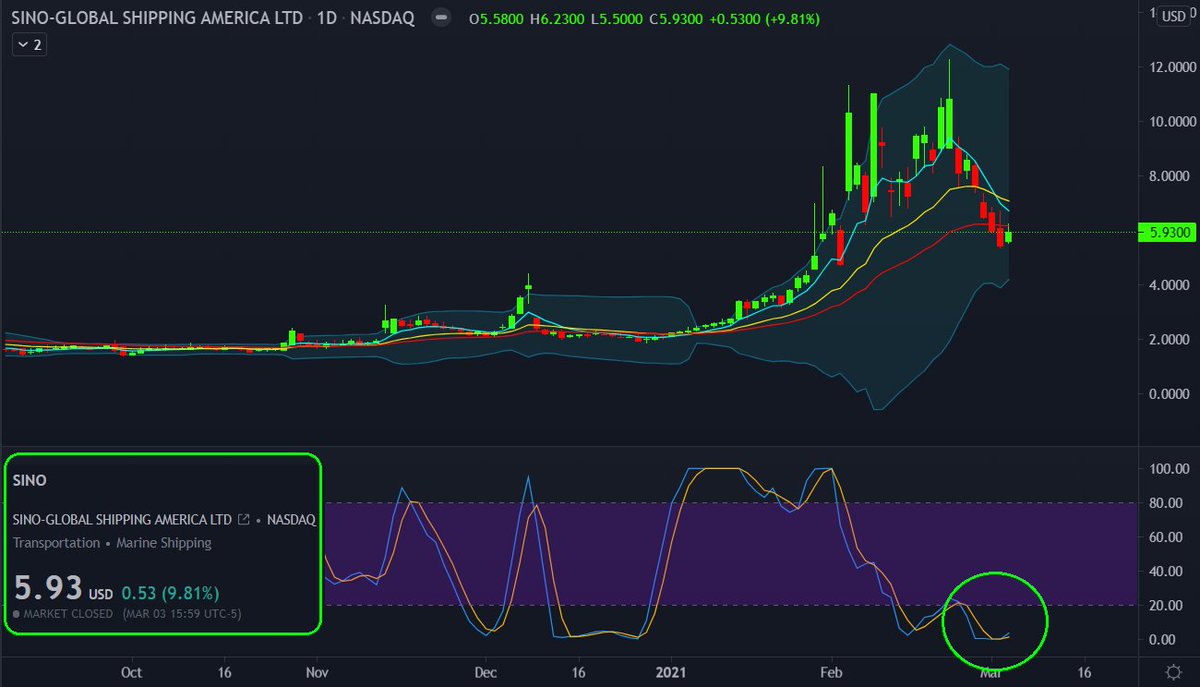Click the external link icon beside company name
The image size is (1200, 687).
[x=243, y=520]
